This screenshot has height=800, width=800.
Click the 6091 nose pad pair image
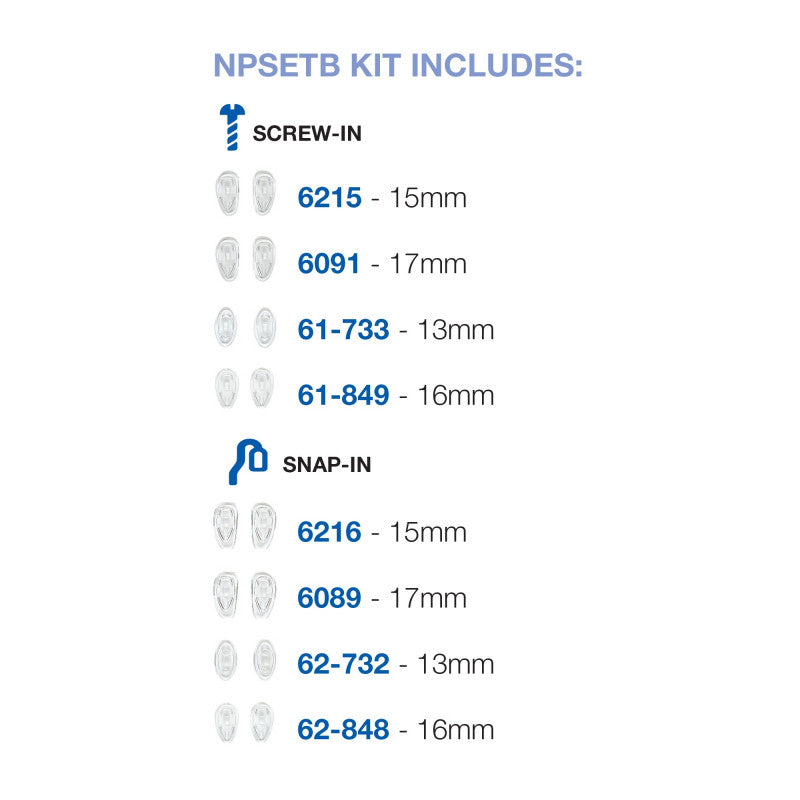[245, 259]
